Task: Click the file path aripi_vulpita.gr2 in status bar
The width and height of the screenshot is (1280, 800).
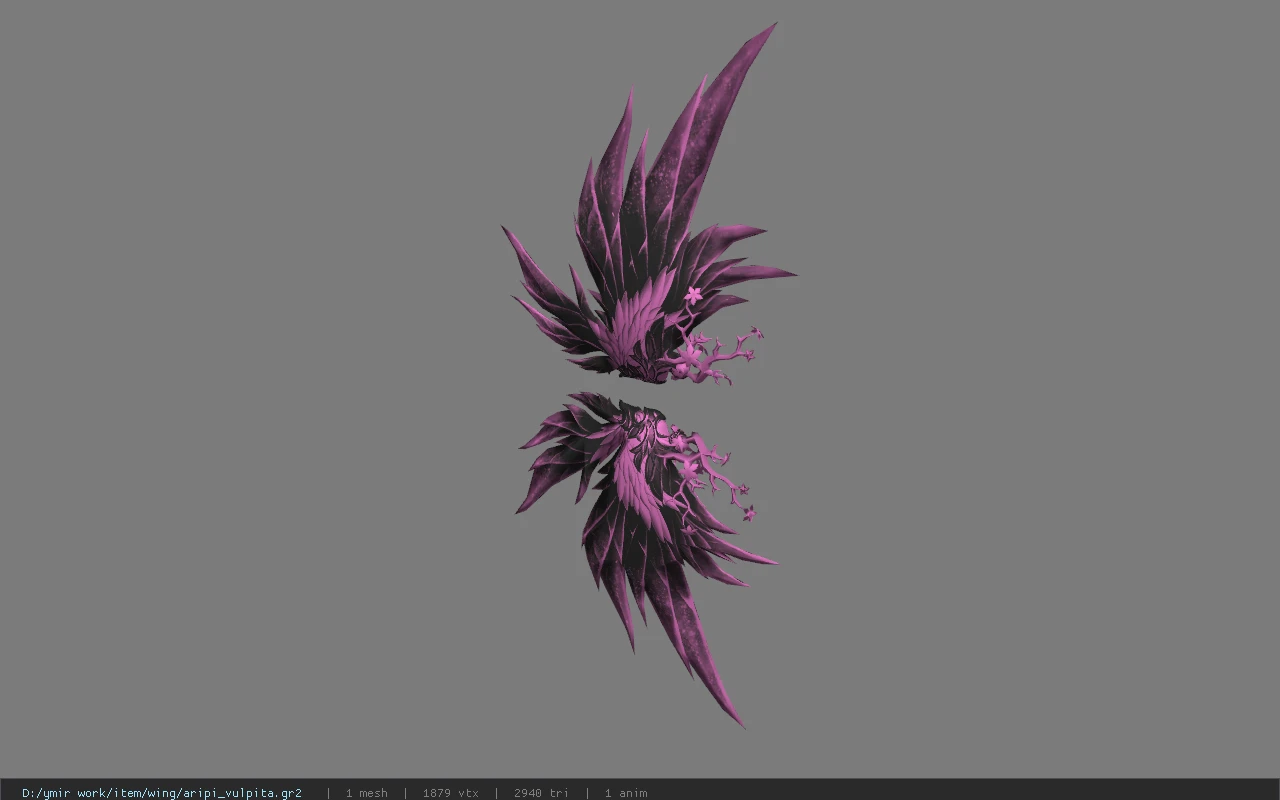Action: (x=162, y=793)
